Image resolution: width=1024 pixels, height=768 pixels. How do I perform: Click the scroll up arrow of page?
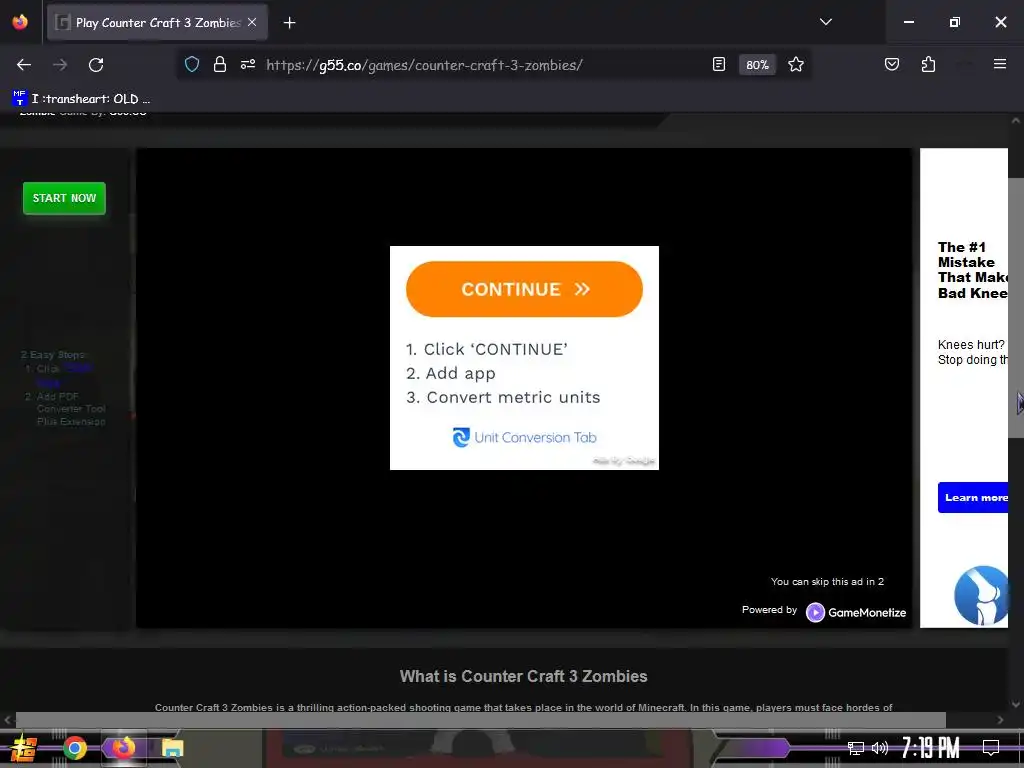pyautogui.click(x=1016, y=121)
